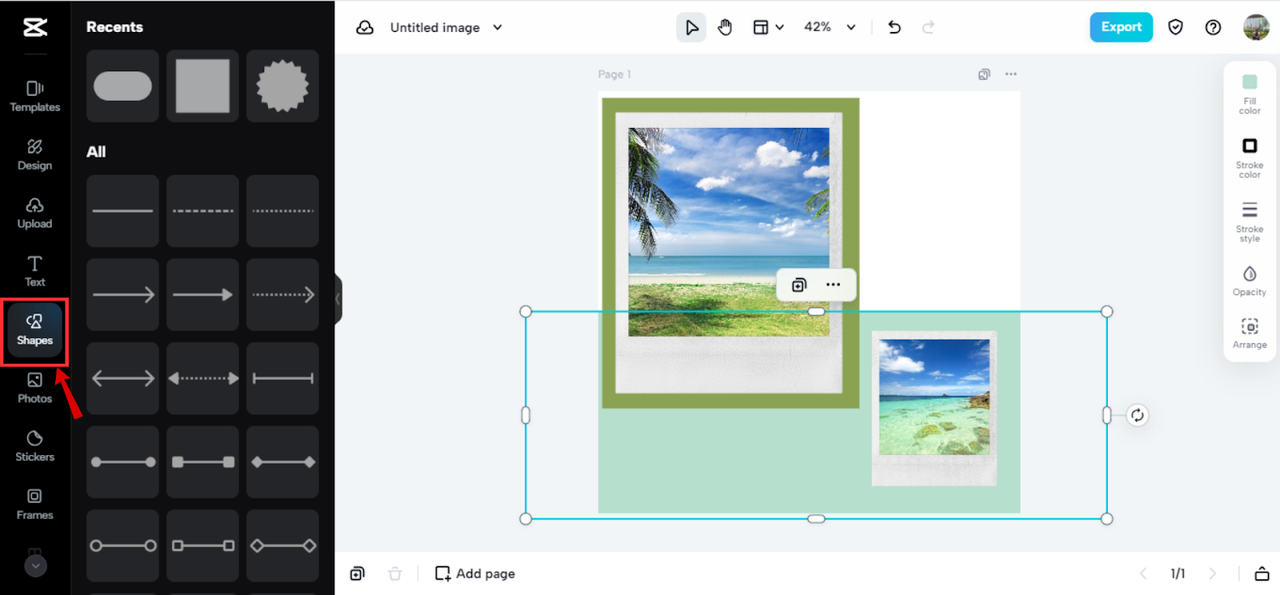Open the Opacity control

tap(1249, 281)
